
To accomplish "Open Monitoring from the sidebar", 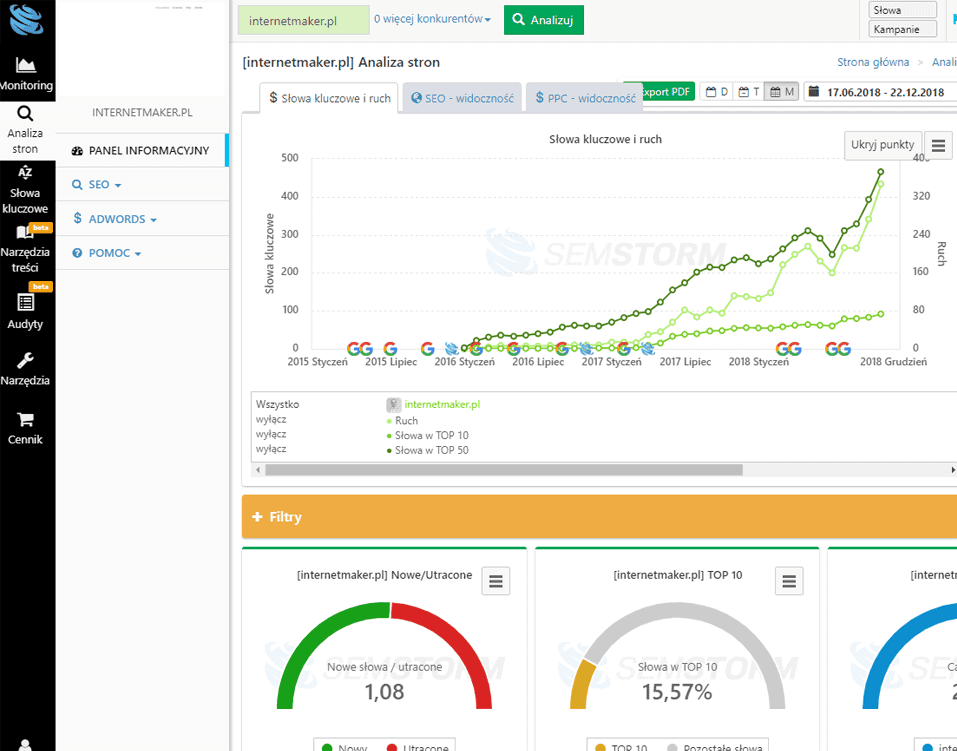I will pyautogui.click(x=26, y=74).
